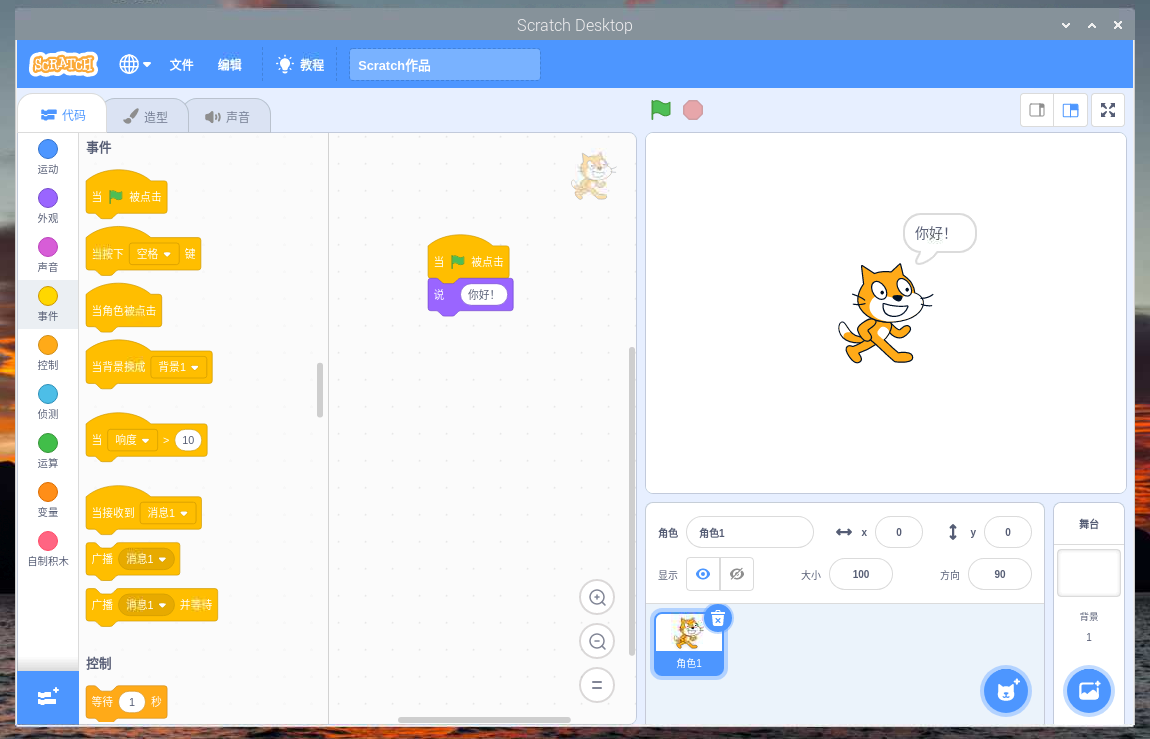Screen dimensions: 1150x739
Task: Click the add extension button
Action: point(48,697)
